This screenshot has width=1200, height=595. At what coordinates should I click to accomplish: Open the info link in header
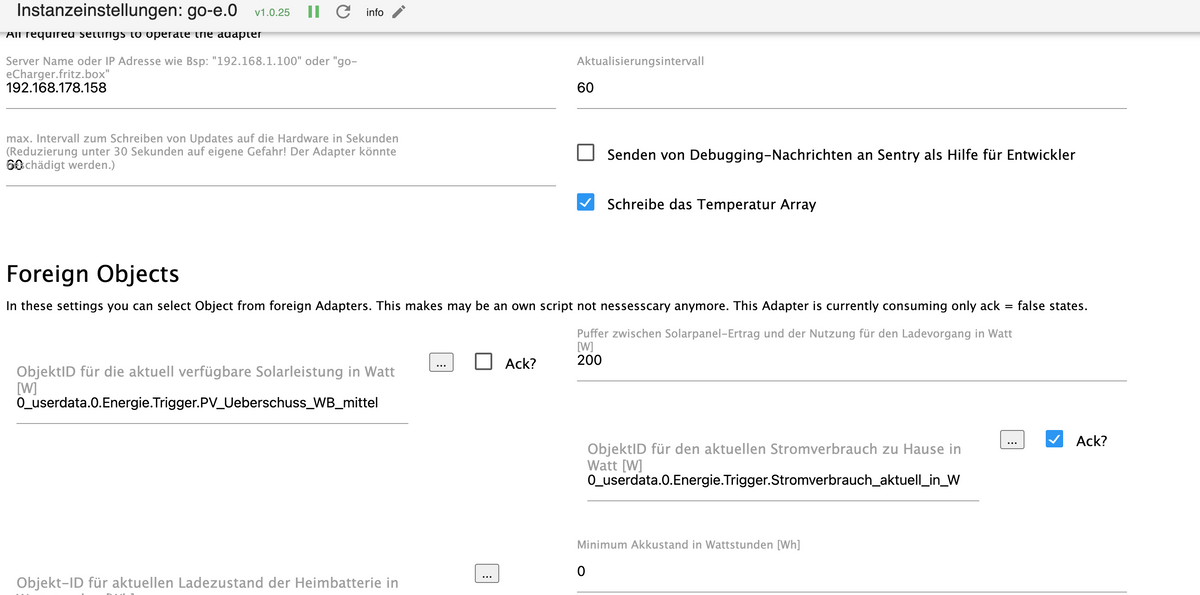374,13
